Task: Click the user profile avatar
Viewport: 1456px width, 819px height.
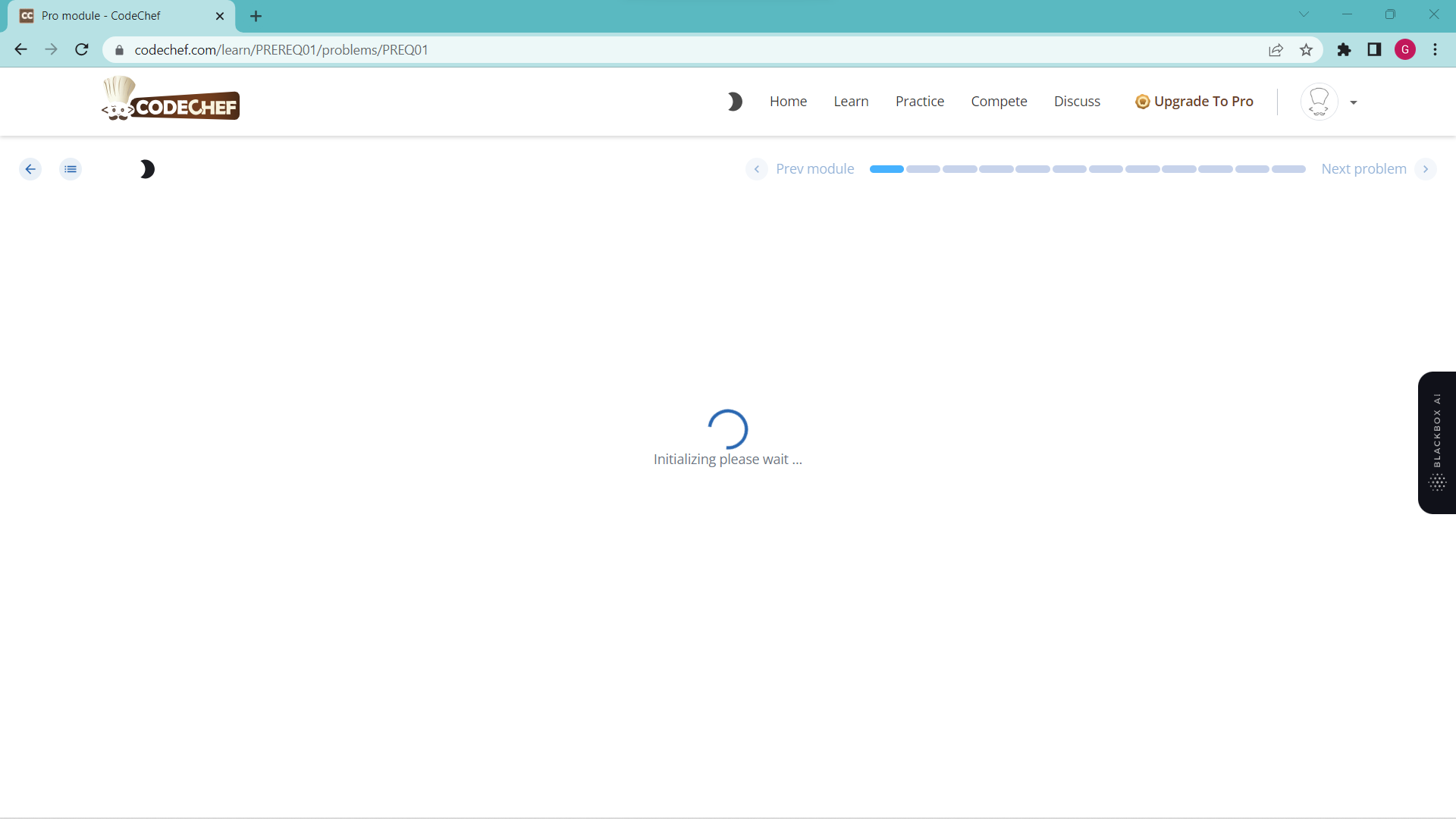Action: pyautogui.click(x=1319, y=102)
